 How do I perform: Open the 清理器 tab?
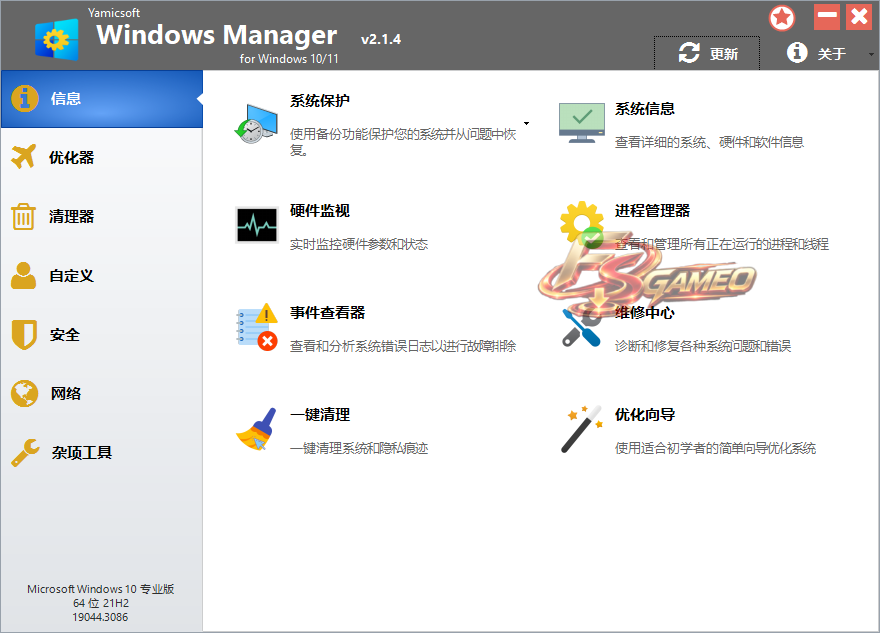tap(102, 216)
